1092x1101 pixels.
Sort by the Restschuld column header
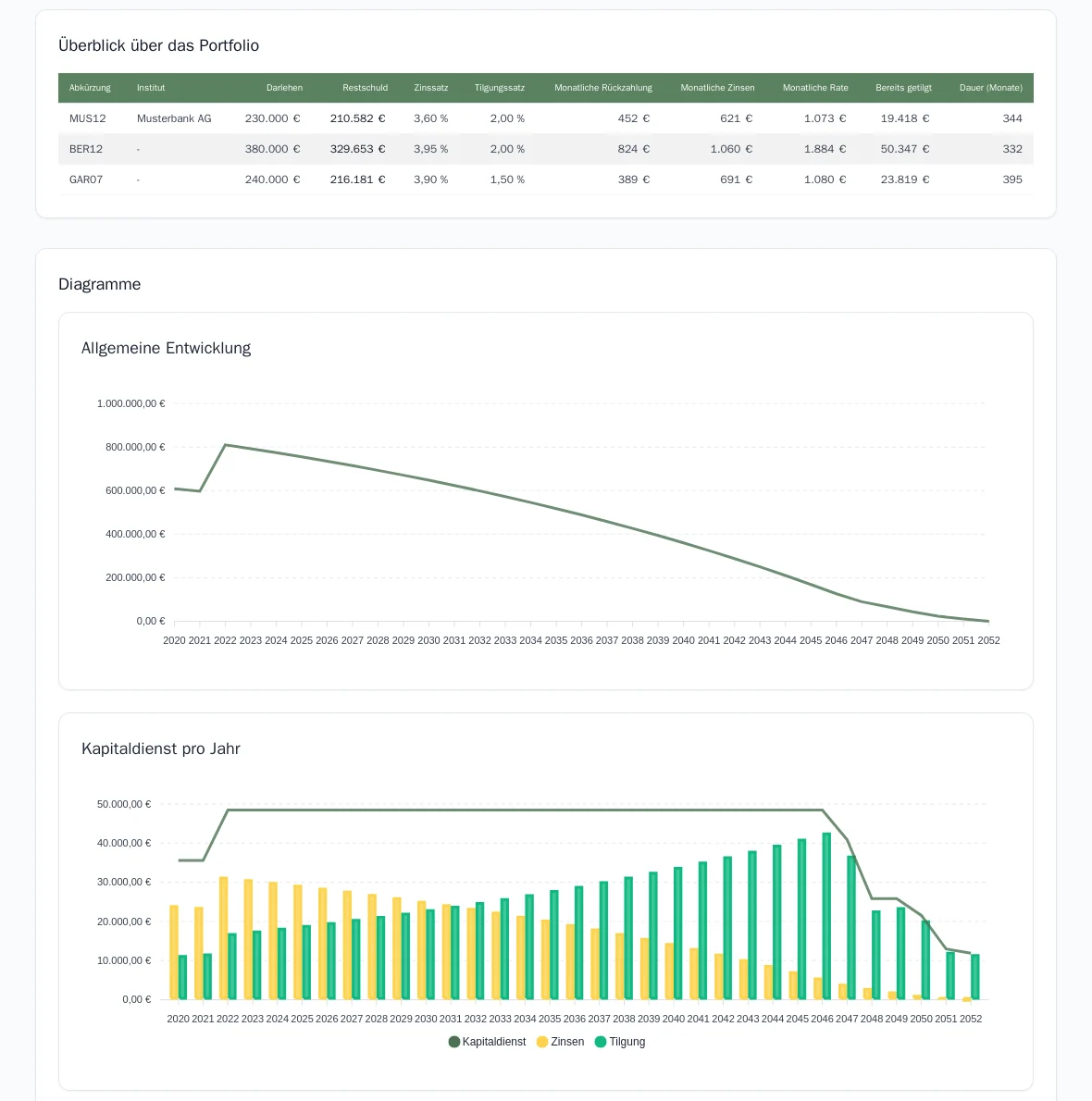click(x=366, y=88)
